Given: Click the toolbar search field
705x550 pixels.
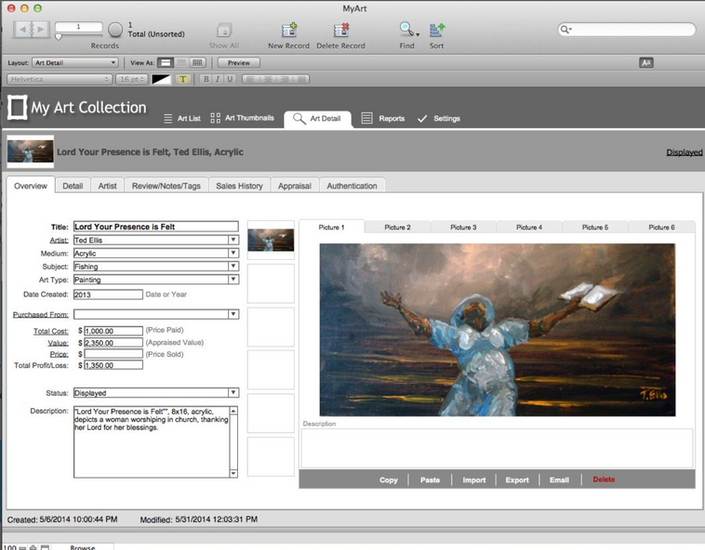Looking at the screenshot, I should (627, 30).
